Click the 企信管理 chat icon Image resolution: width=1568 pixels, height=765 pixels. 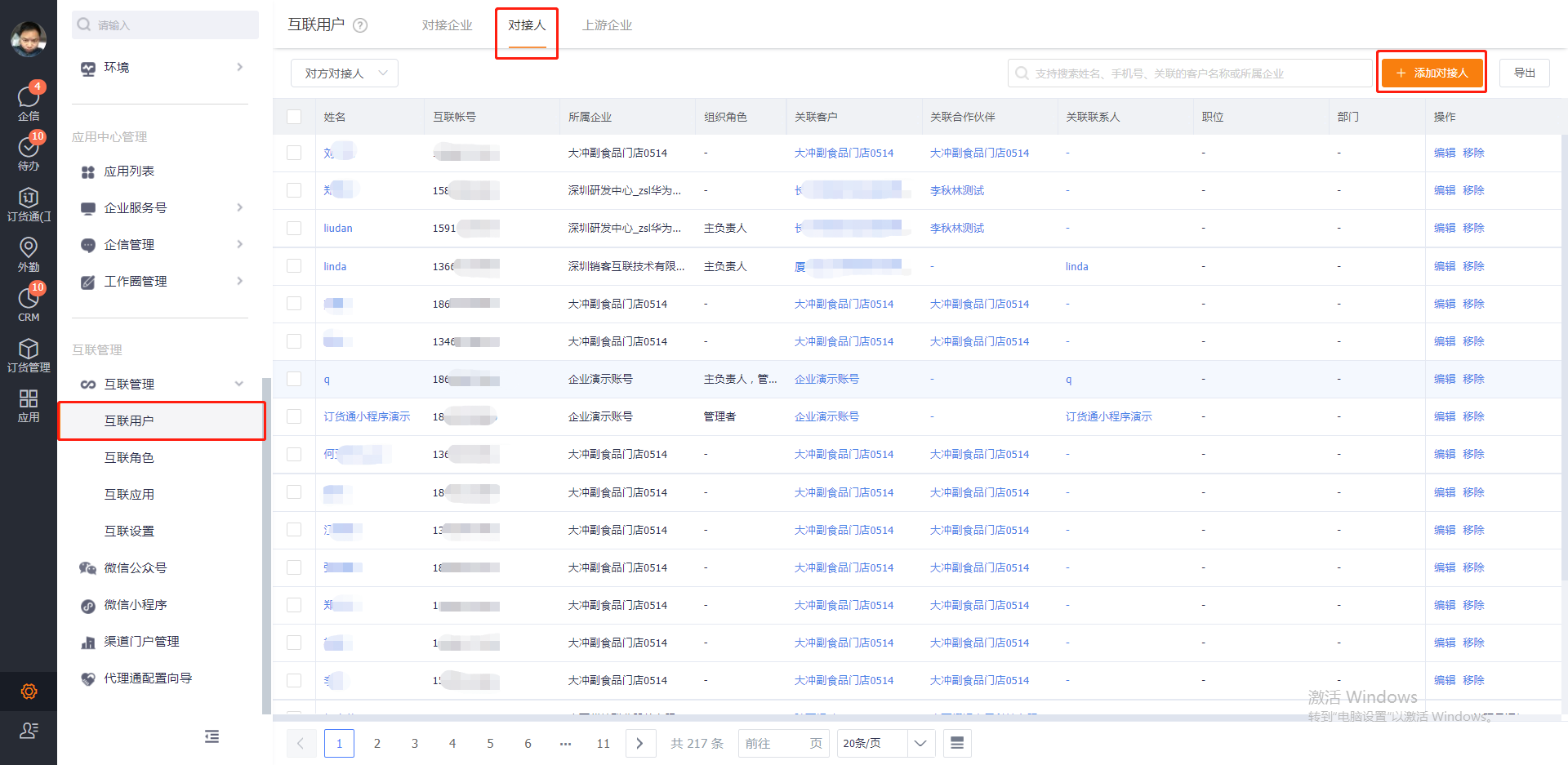(88, 245)
